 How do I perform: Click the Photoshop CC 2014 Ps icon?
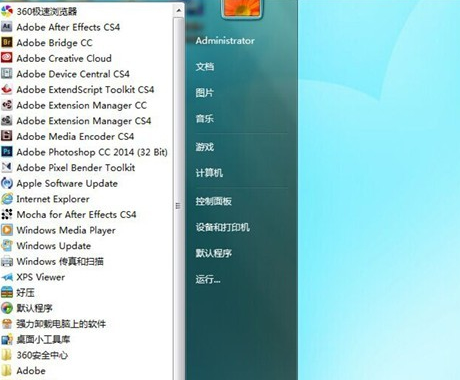pyautogui.click(x=7, y=152)
